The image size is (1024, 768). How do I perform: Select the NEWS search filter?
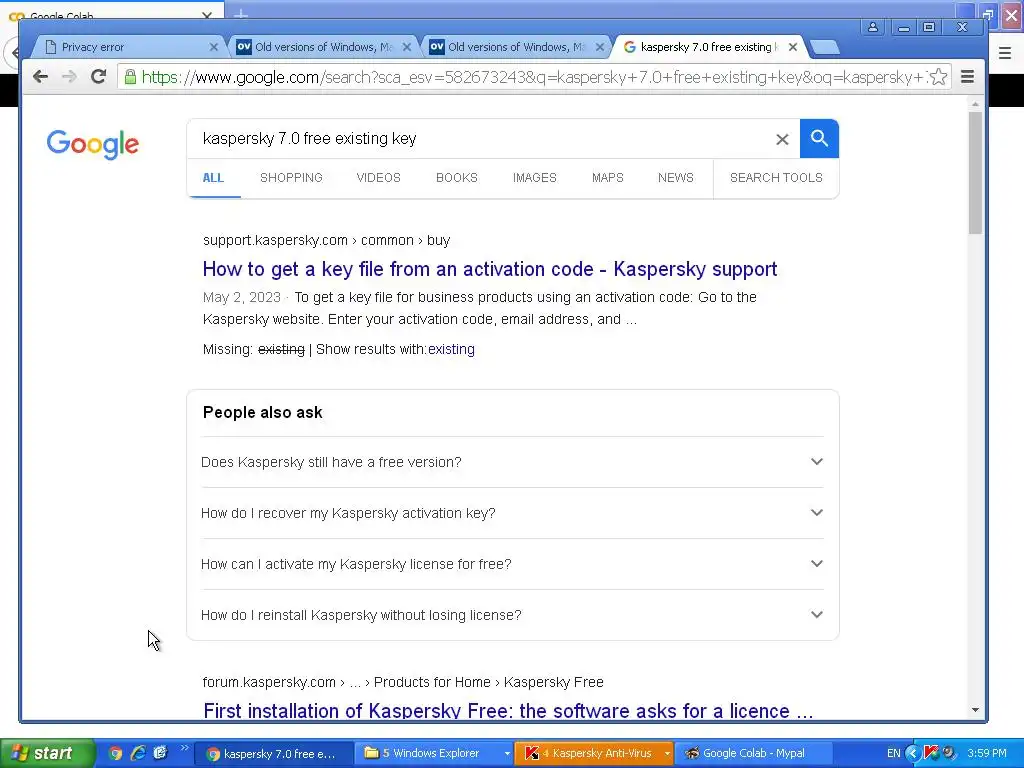point(675,178)
